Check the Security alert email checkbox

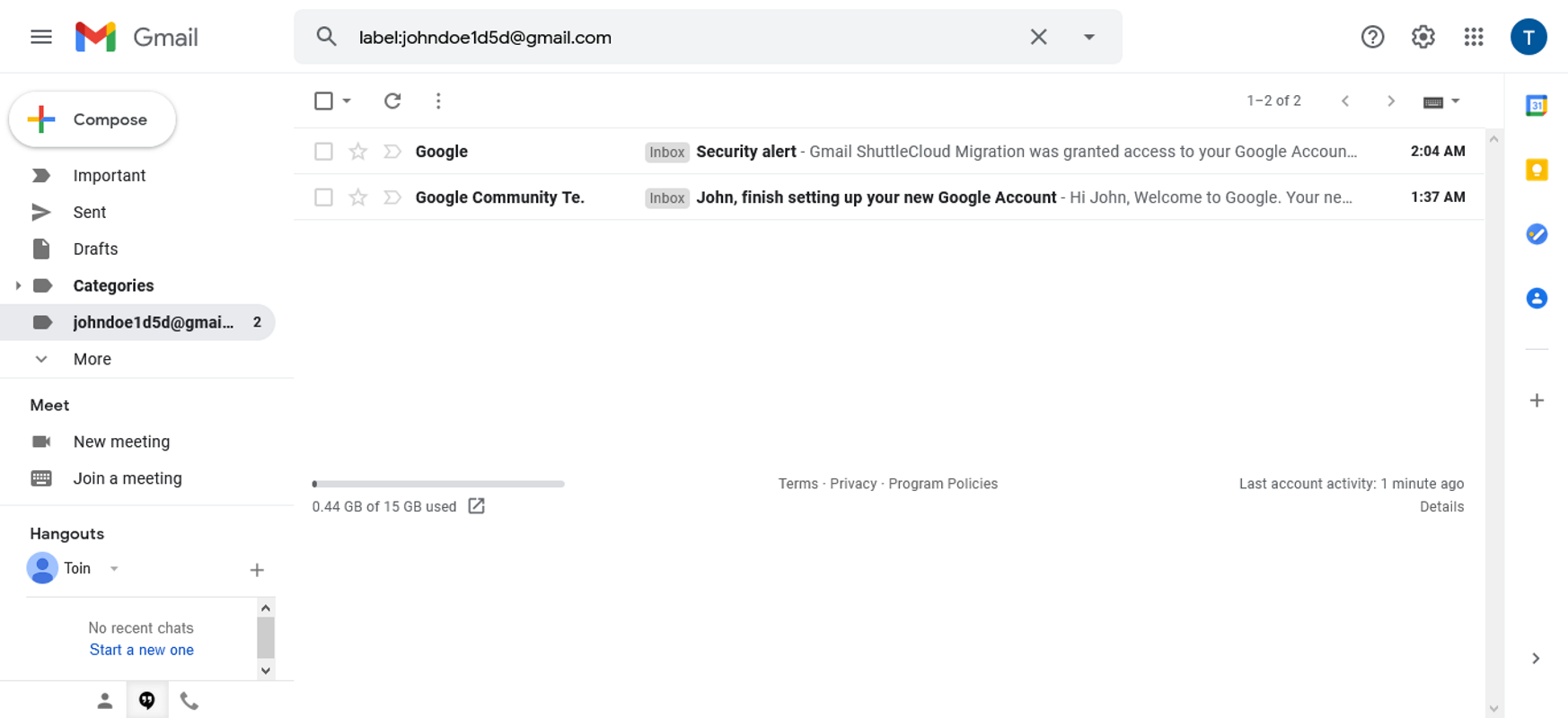click(x=323, y=152)
